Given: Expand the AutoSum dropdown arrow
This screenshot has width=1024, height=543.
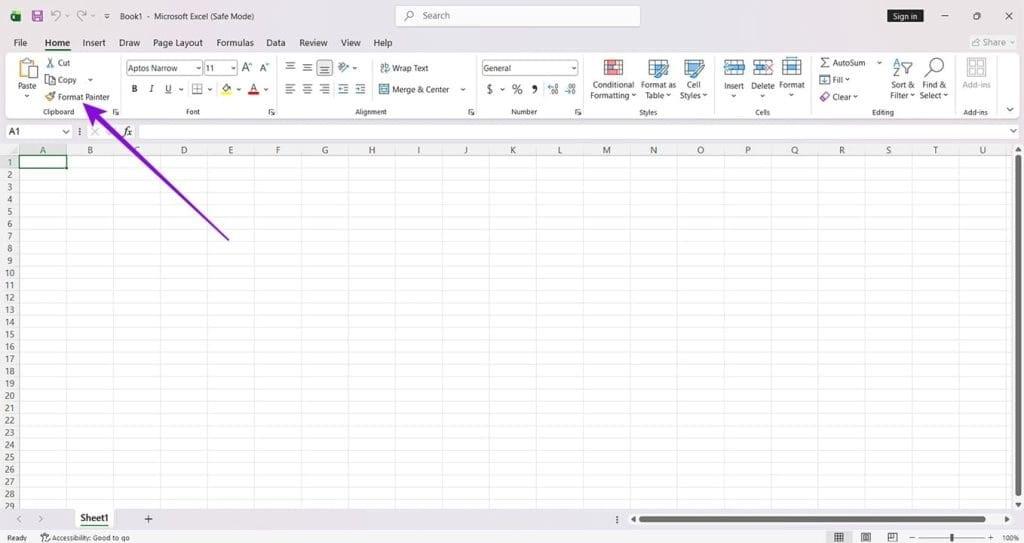Looking at the screenshot, I should pyautogui.click(x=879, y=63).
